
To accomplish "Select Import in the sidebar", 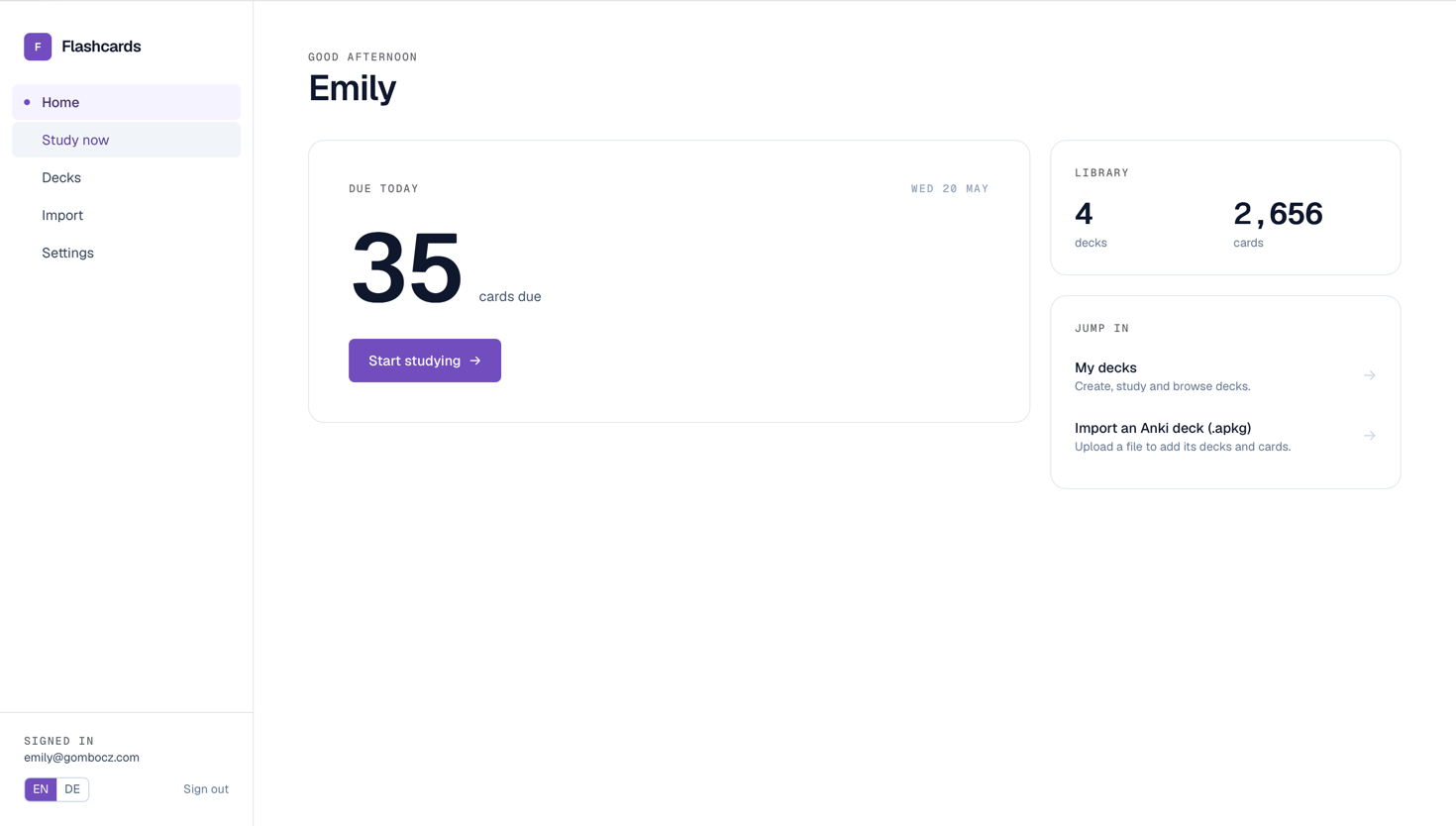I will (x=126, y=215).
